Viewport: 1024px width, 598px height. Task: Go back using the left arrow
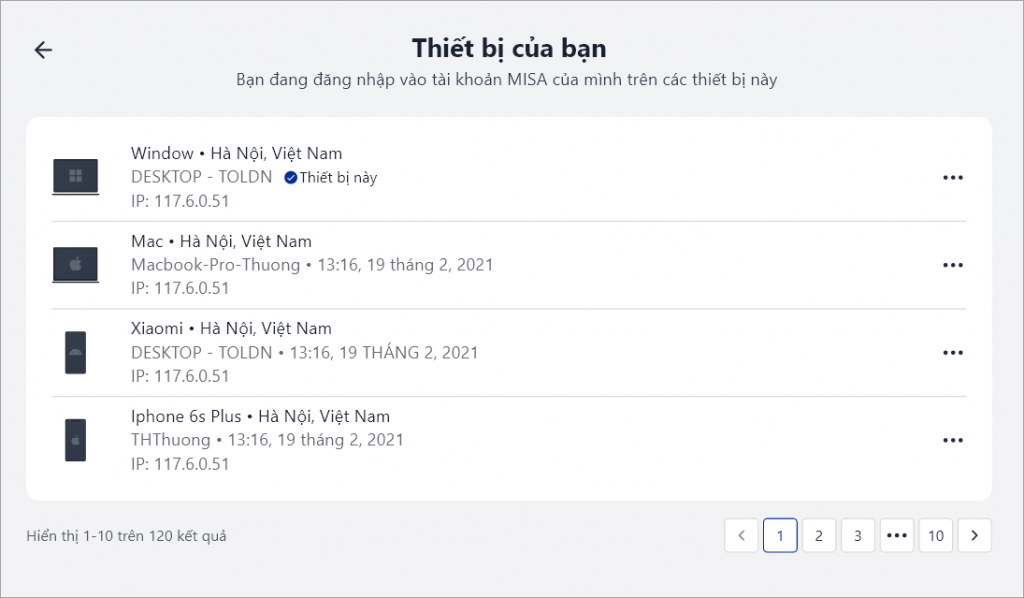43,50
